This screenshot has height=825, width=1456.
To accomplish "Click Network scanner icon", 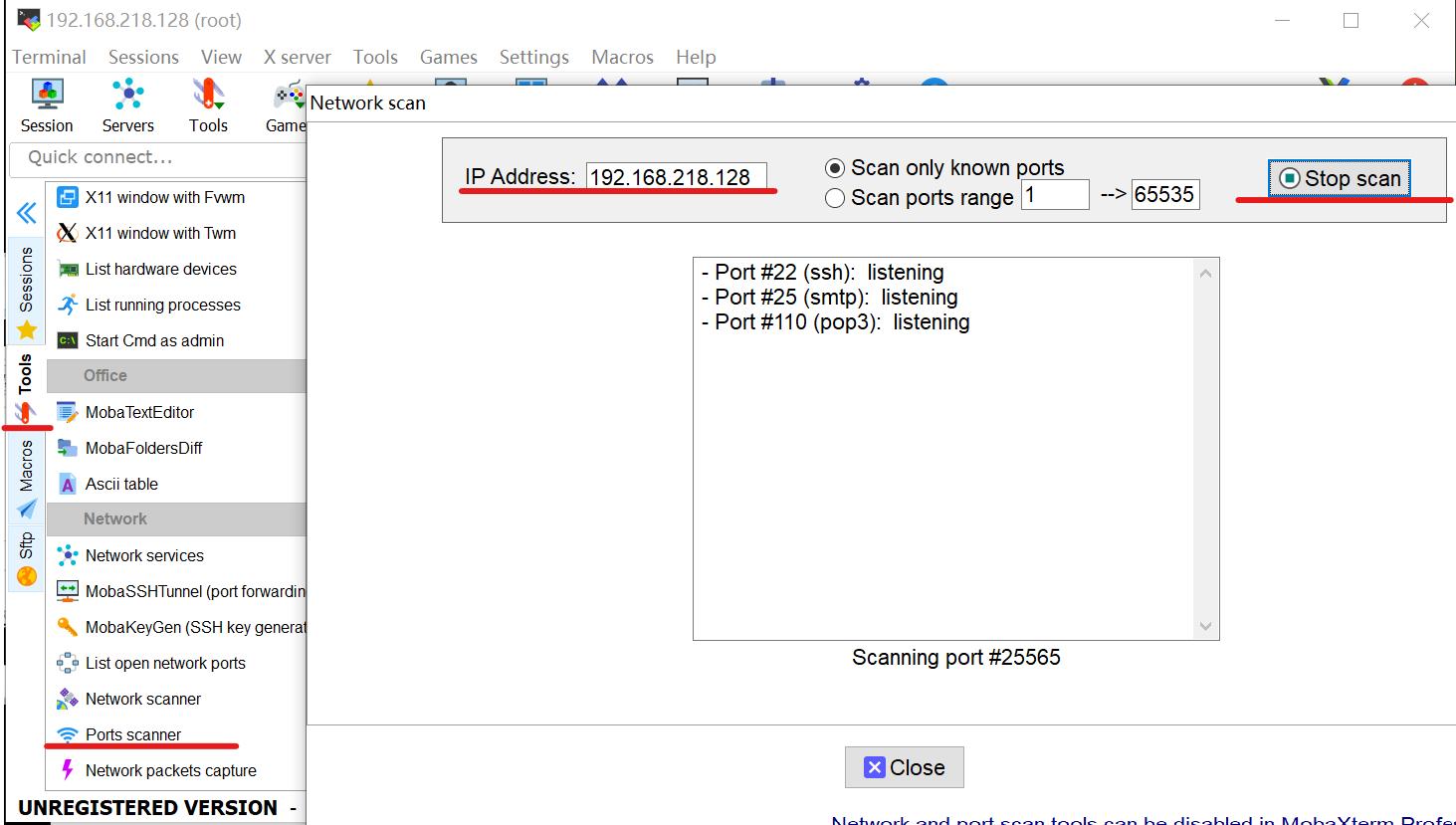I will (x=67, y=699).
